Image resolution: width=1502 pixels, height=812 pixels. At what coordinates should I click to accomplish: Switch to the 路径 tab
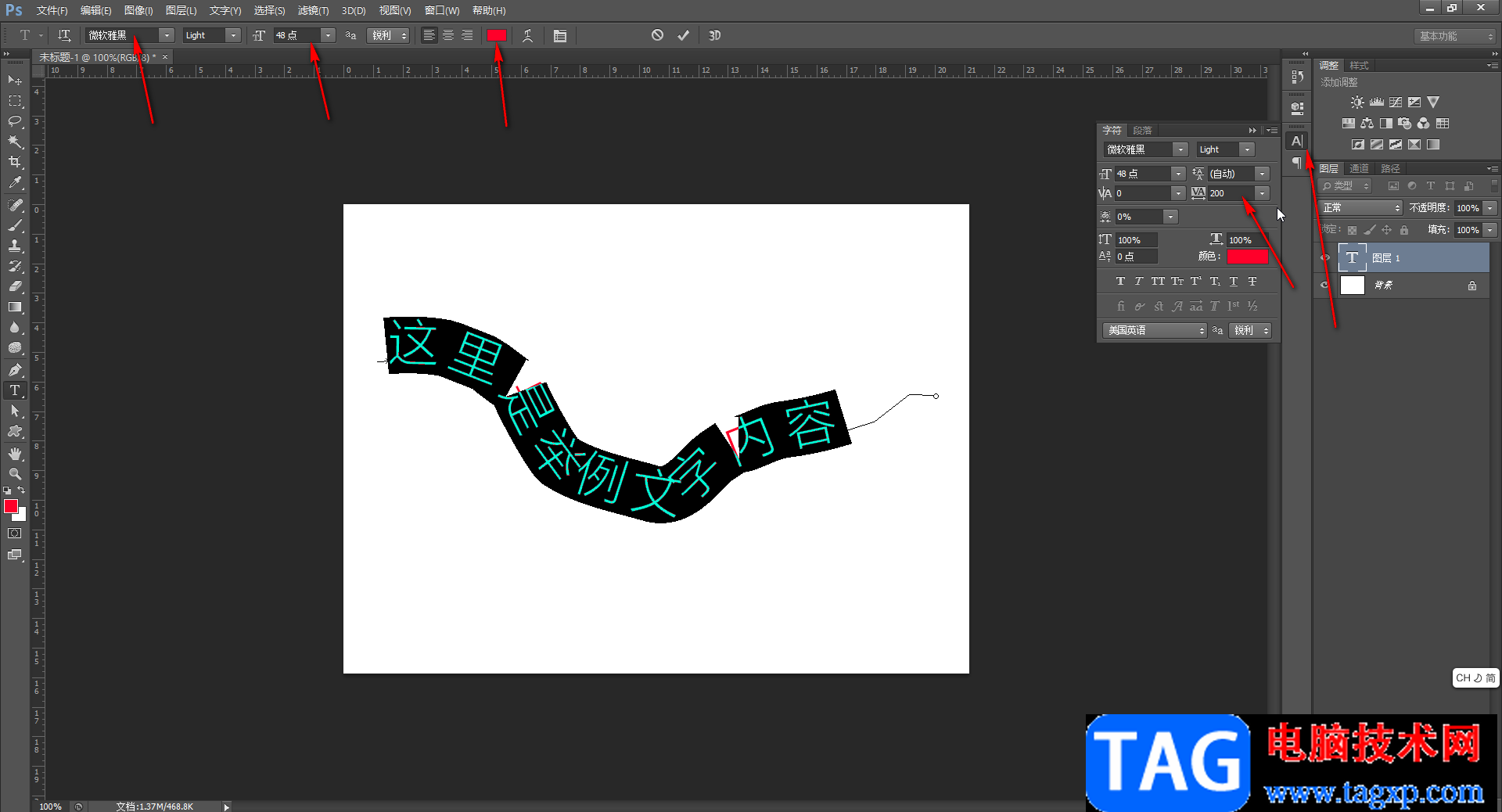[1390, 168]
